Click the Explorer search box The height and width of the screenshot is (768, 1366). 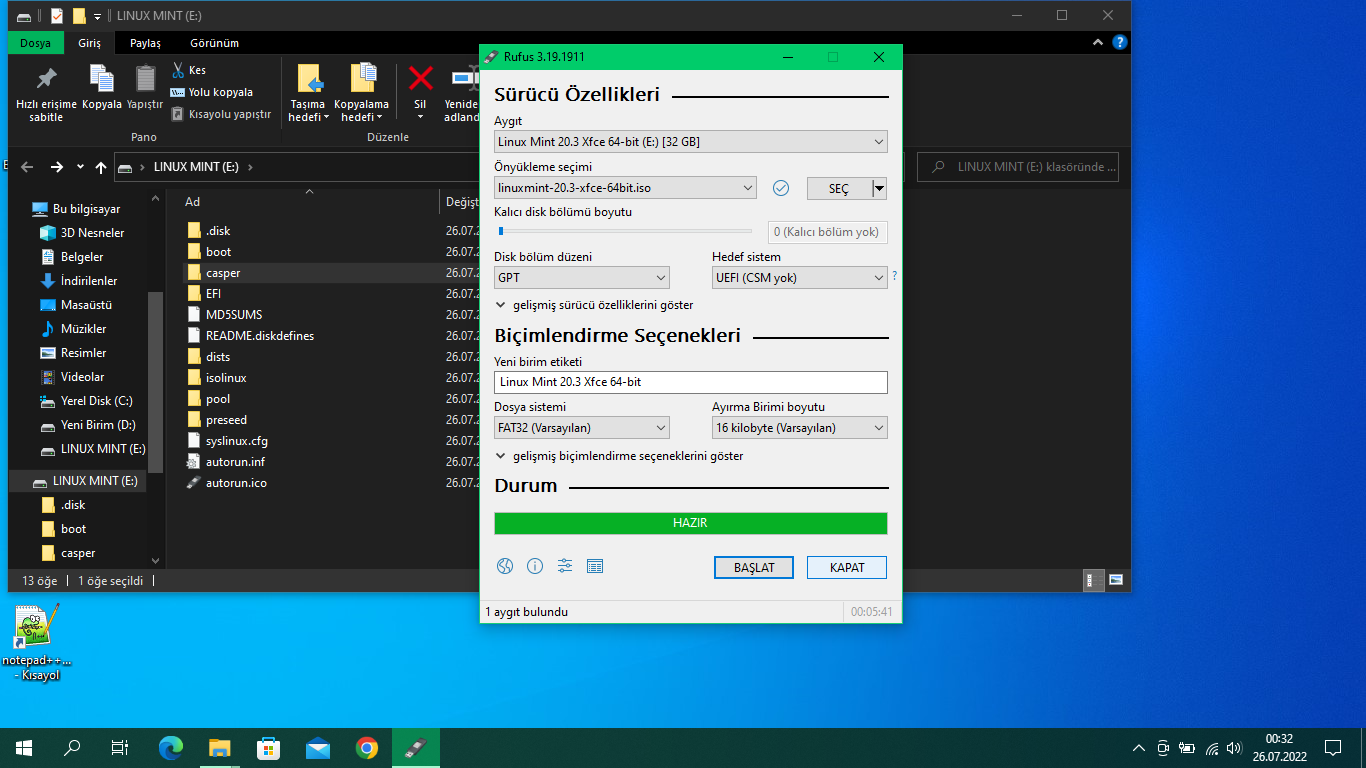pos(1018,167)
